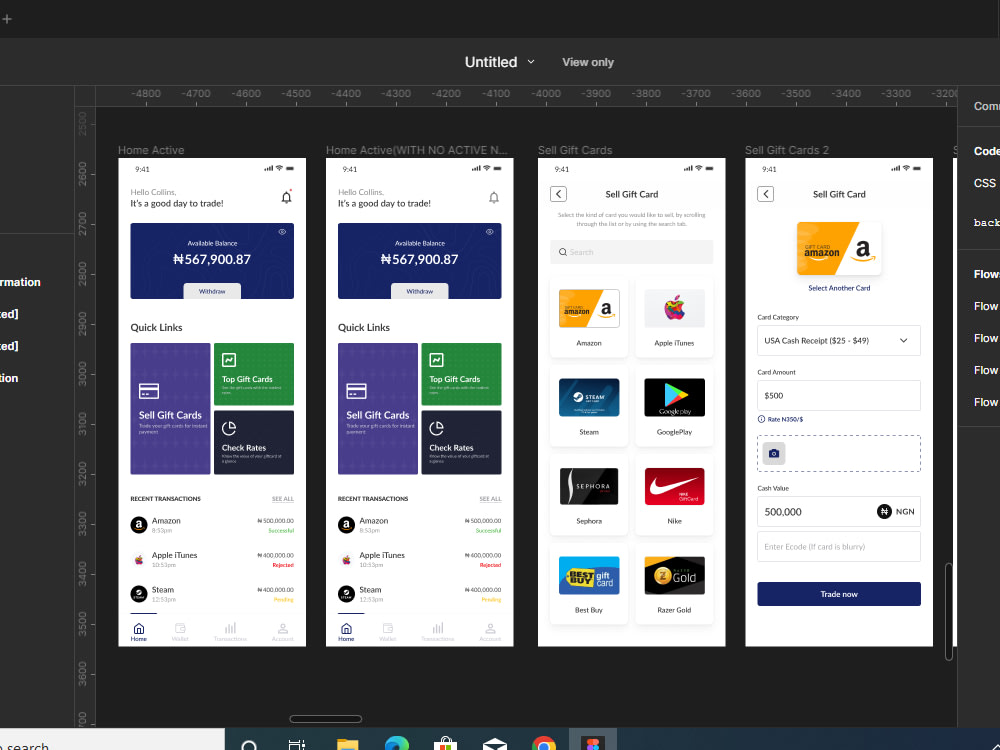
Task: Select the Nike gift card tile
Action: [x=674, y=496]
